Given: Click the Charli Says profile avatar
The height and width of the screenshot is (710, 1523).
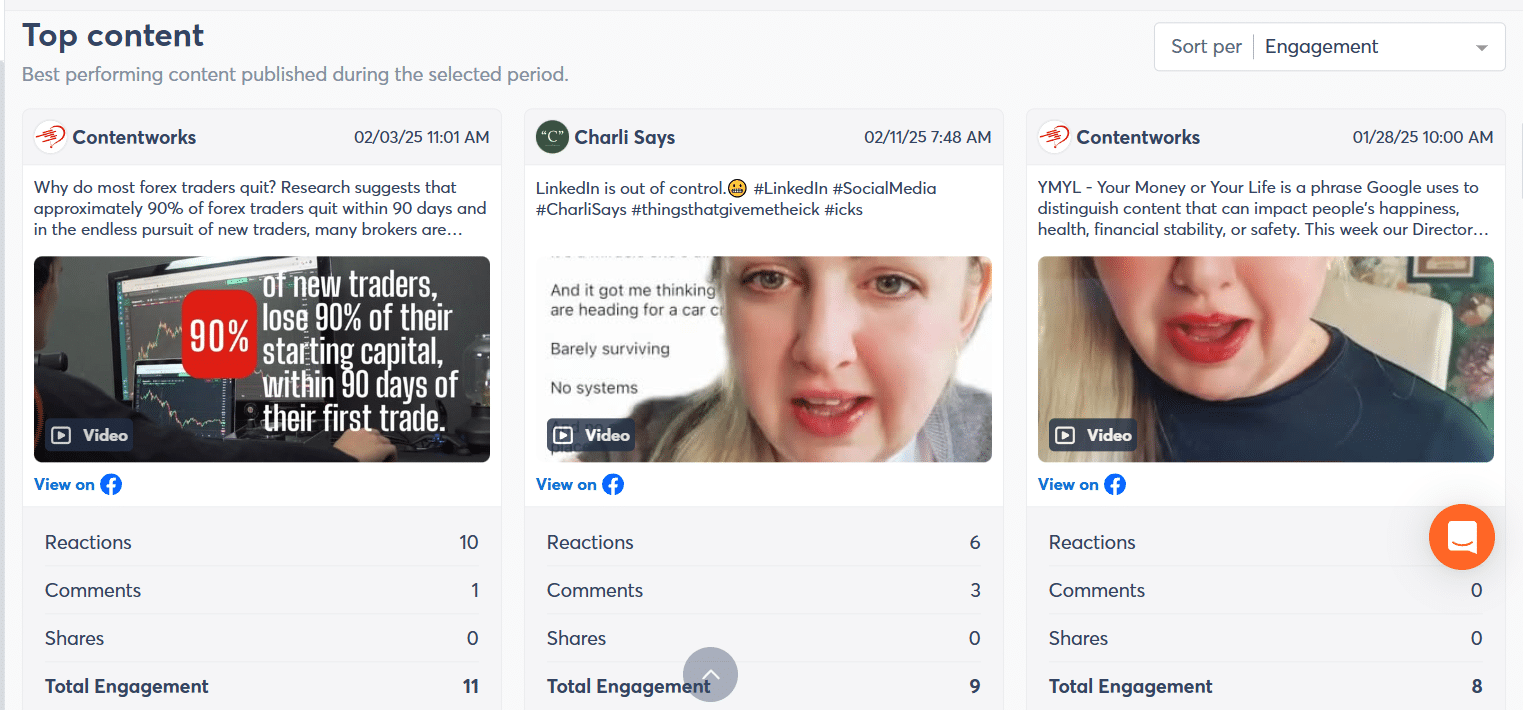Looking at the screenshot, I should pos(552,137).
